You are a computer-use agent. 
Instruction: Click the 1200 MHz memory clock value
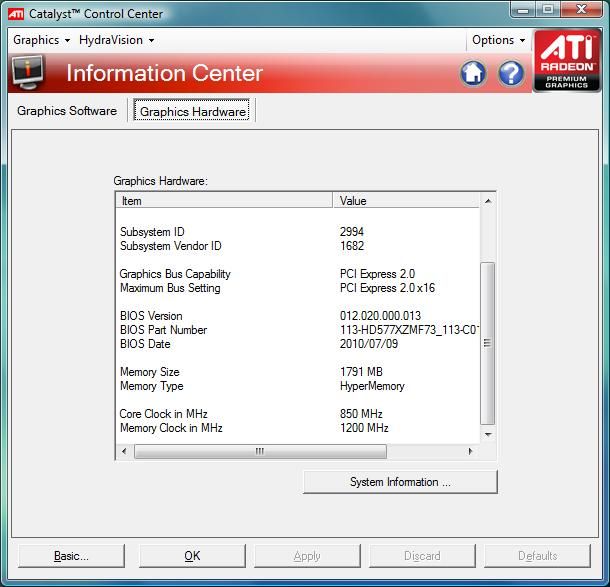click(364, 428)
